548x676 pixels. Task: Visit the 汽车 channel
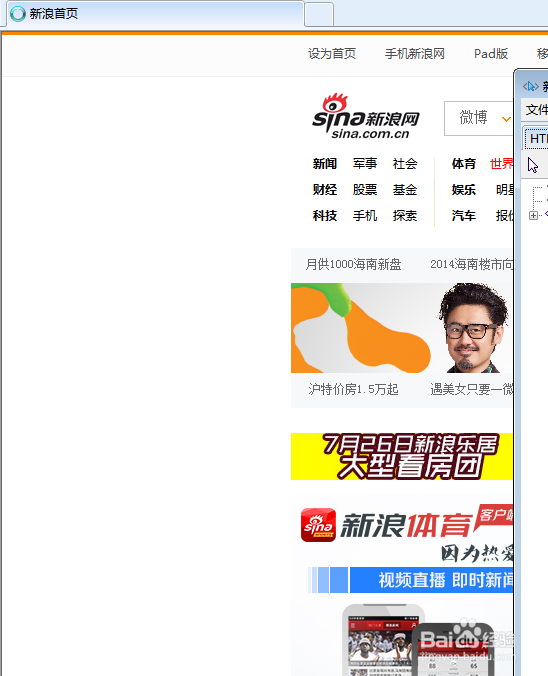pyautogui.click(x=463, y=216)
